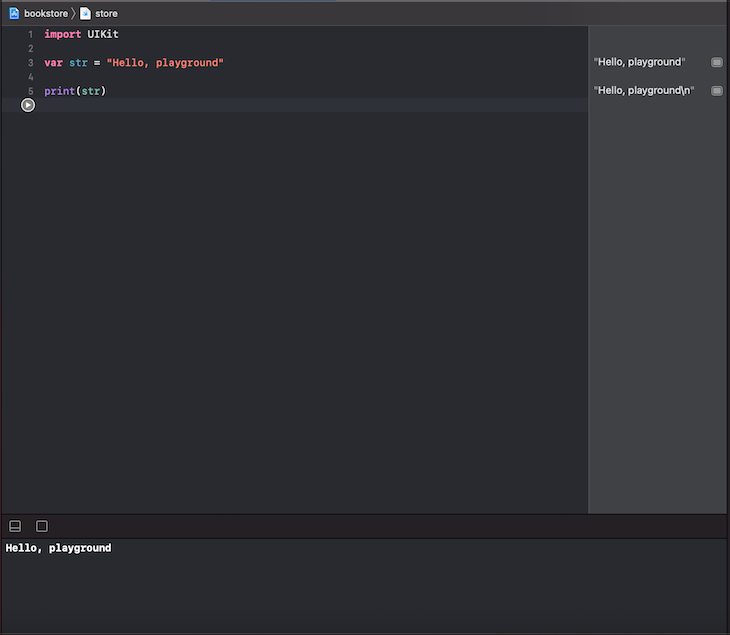Click the "Hello, playground" string literal in code
This screenshot has width=730, height=635.
pyautogui.click(x=165, y=63)
